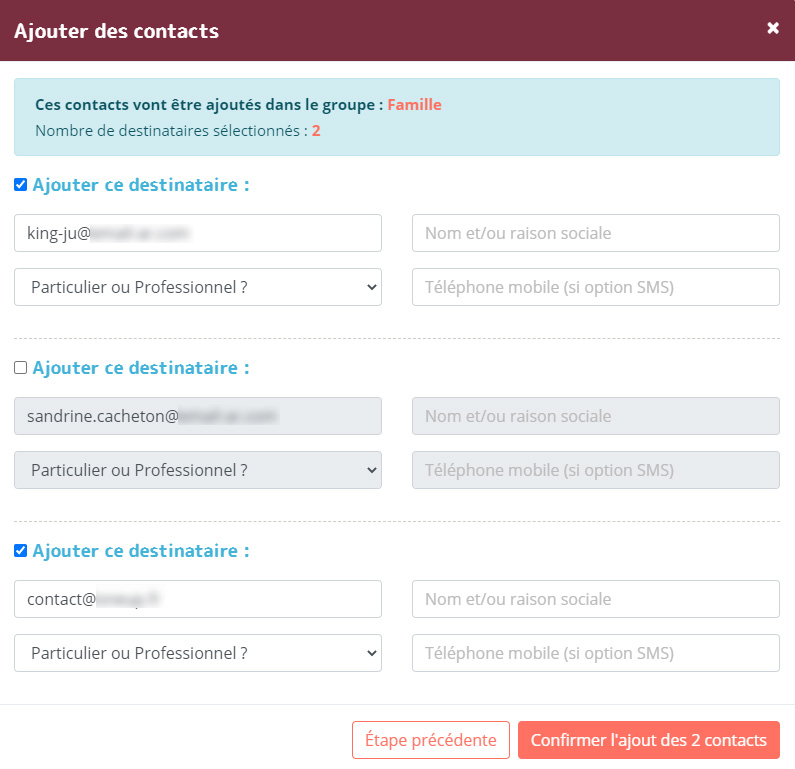Check the sandrine.cacheton recipient checkbox
Image resolution: width=795 pixels, height=769 pixels.
(20, 368)
